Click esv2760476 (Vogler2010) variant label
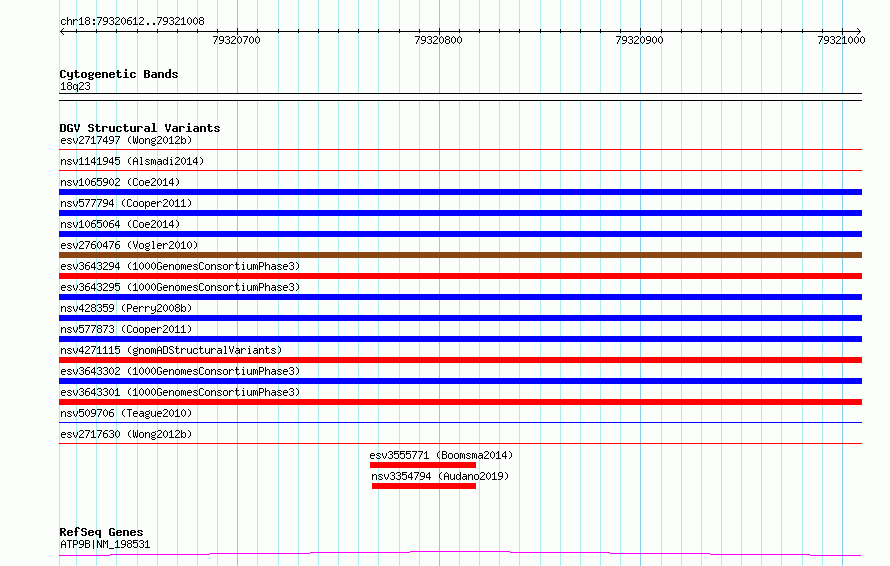 click(x=129, y=245)
